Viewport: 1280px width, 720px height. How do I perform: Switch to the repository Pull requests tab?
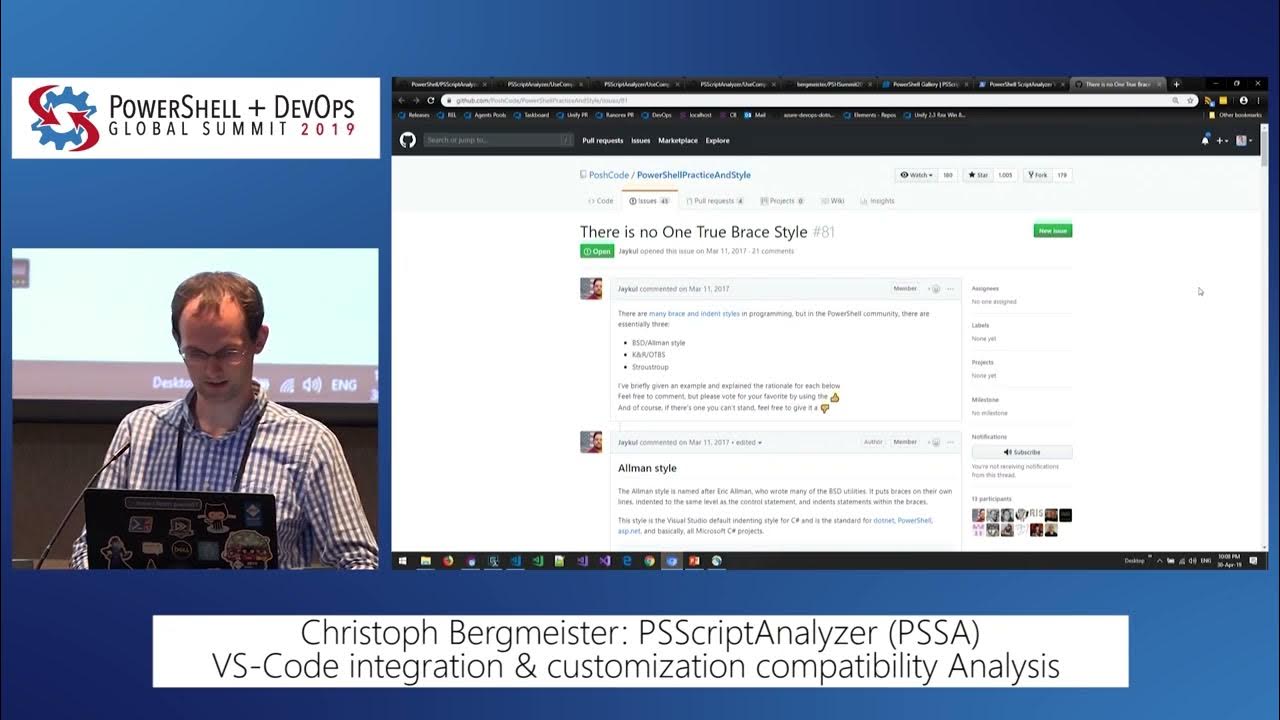tap(714, 201)
